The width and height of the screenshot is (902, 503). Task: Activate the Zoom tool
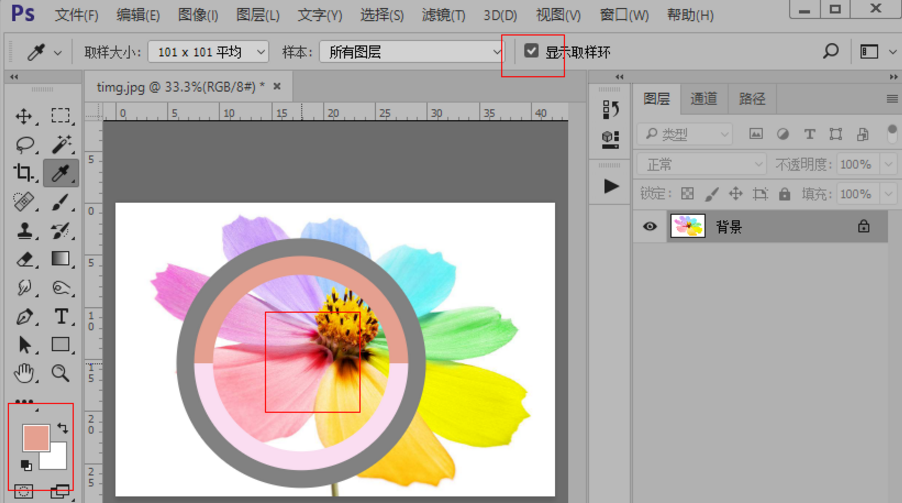(x=61, y=373)
